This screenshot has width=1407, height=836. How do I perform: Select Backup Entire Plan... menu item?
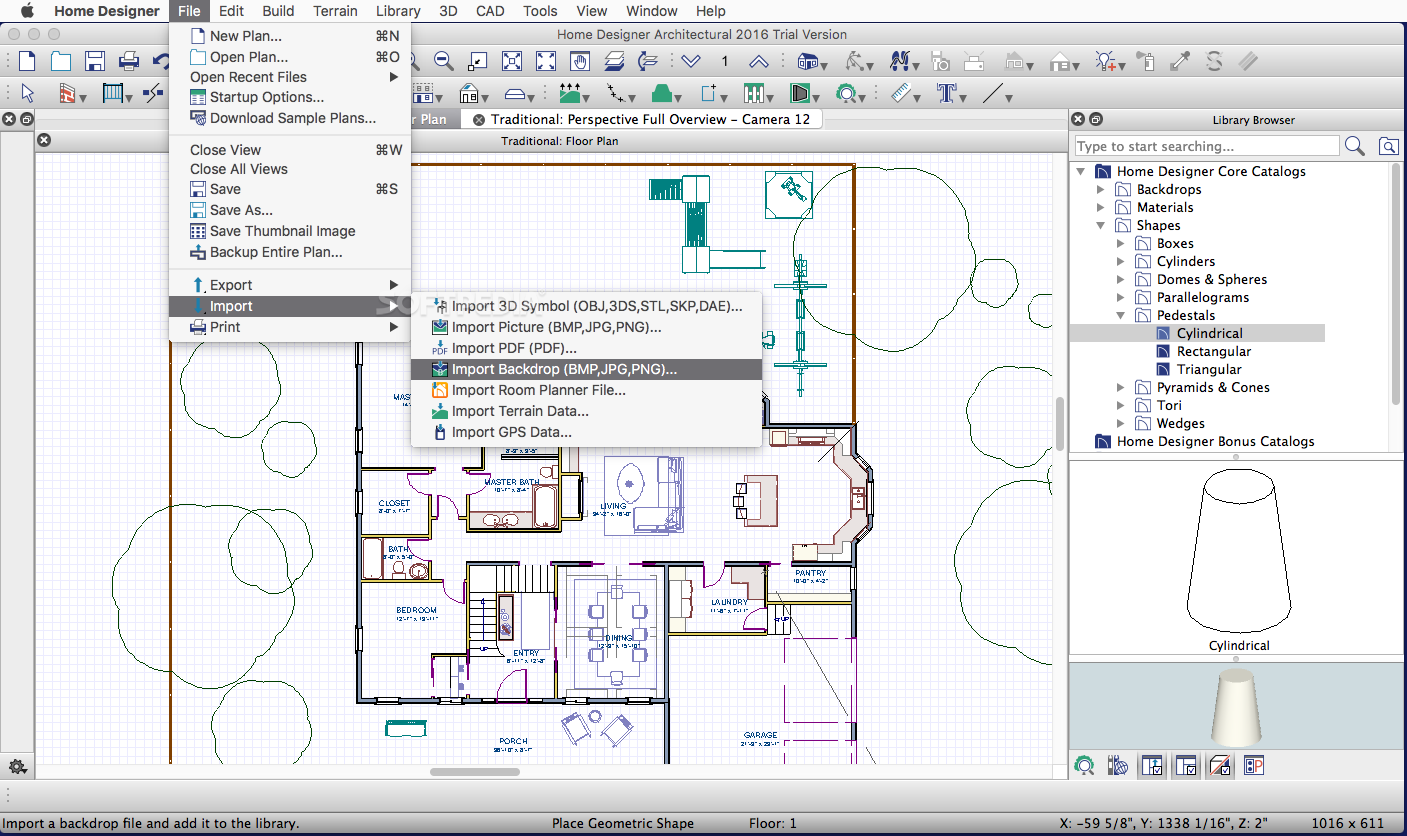click(x=290, y=252)
